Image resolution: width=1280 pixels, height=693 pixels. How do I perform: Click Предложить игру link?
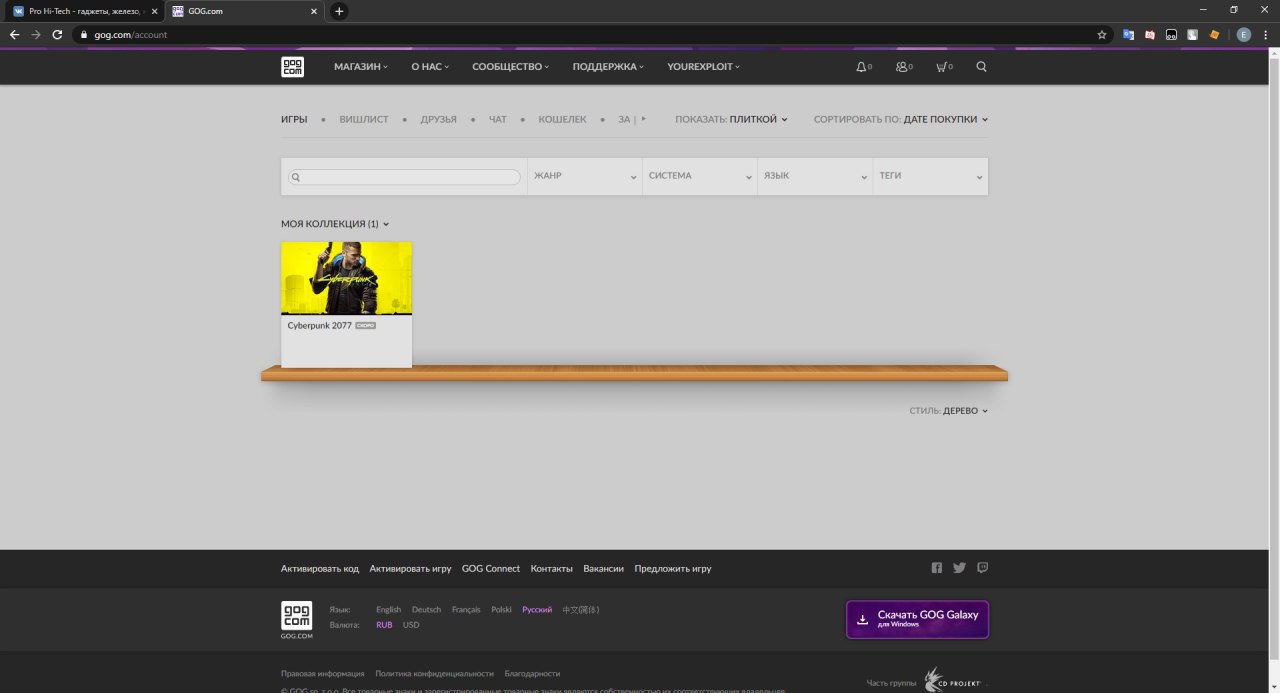(x=673, y=568)
